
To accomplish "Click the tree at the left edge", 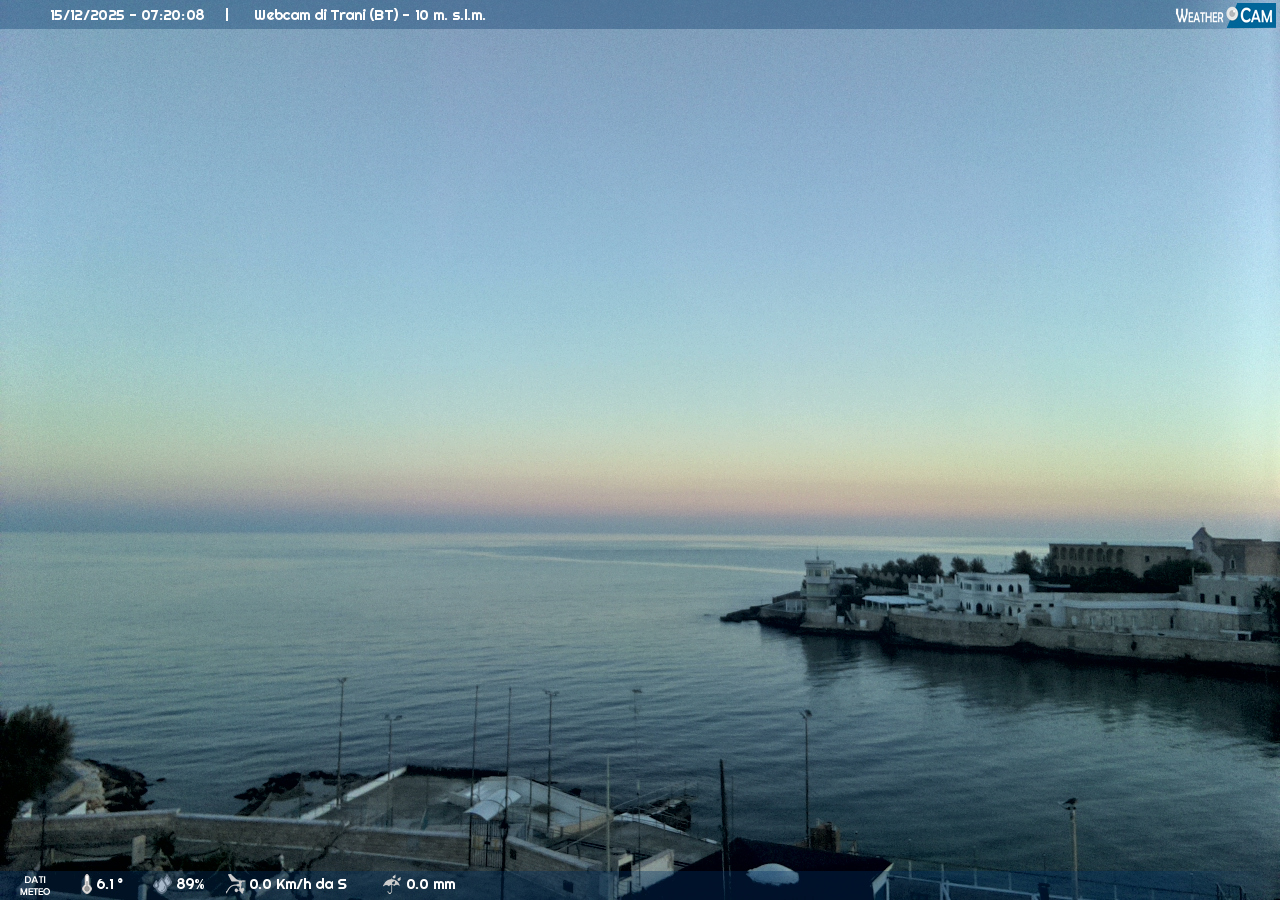I will (x=32, y=750).
